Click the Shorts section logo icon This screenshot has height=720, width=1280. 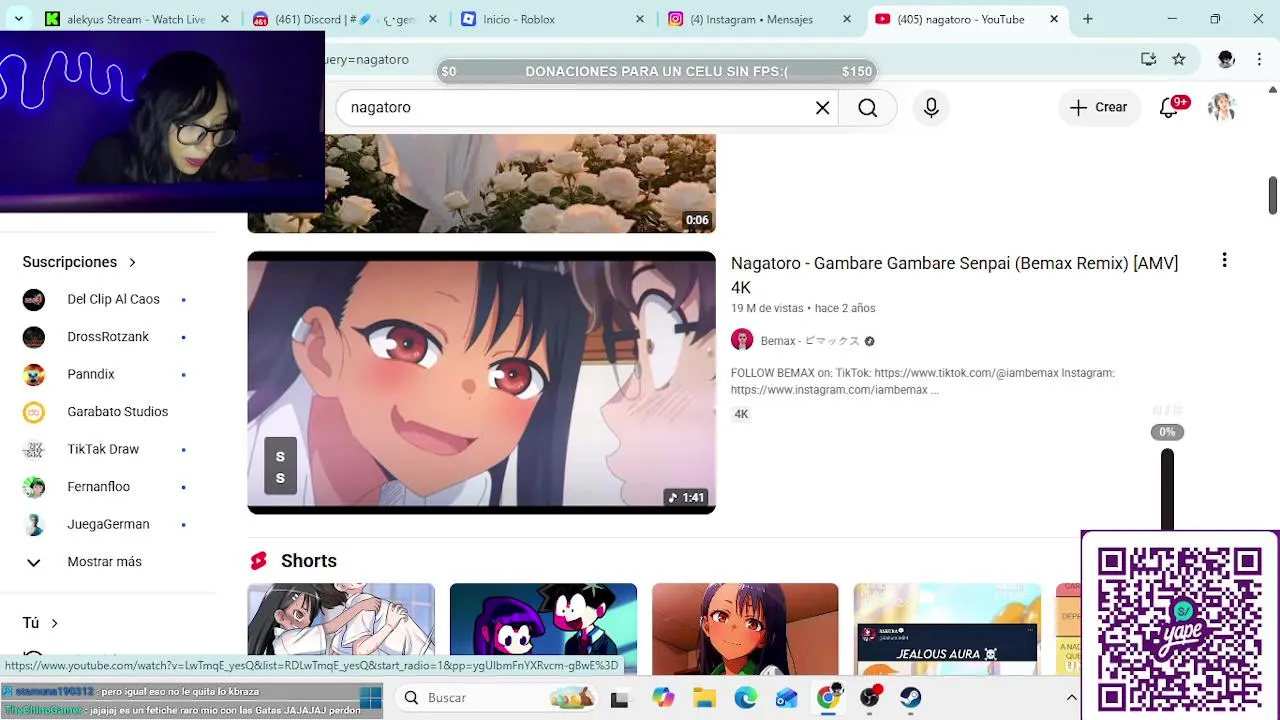pos(259,561)
